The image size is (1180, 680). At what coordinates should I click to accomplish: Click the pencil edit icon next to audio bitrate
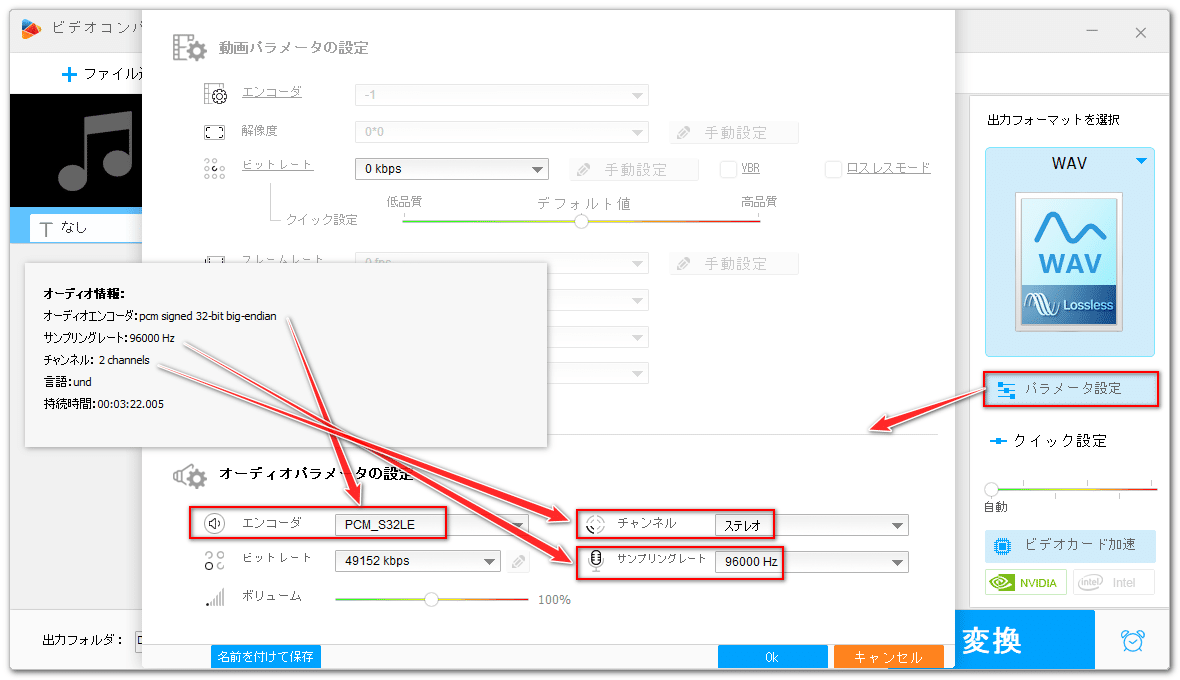(x=518, y=561)
